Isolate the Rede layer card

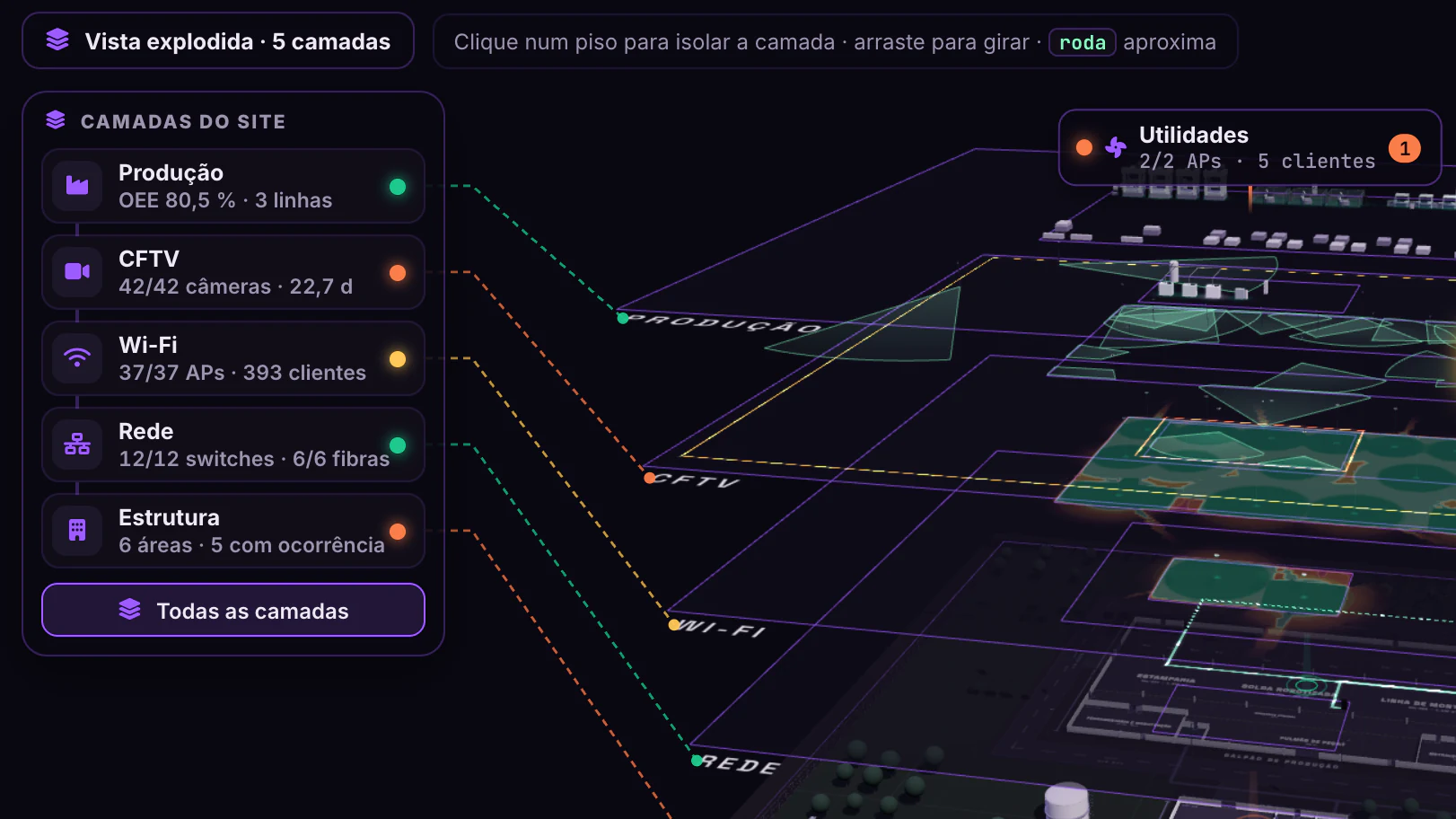click(233, 445)
